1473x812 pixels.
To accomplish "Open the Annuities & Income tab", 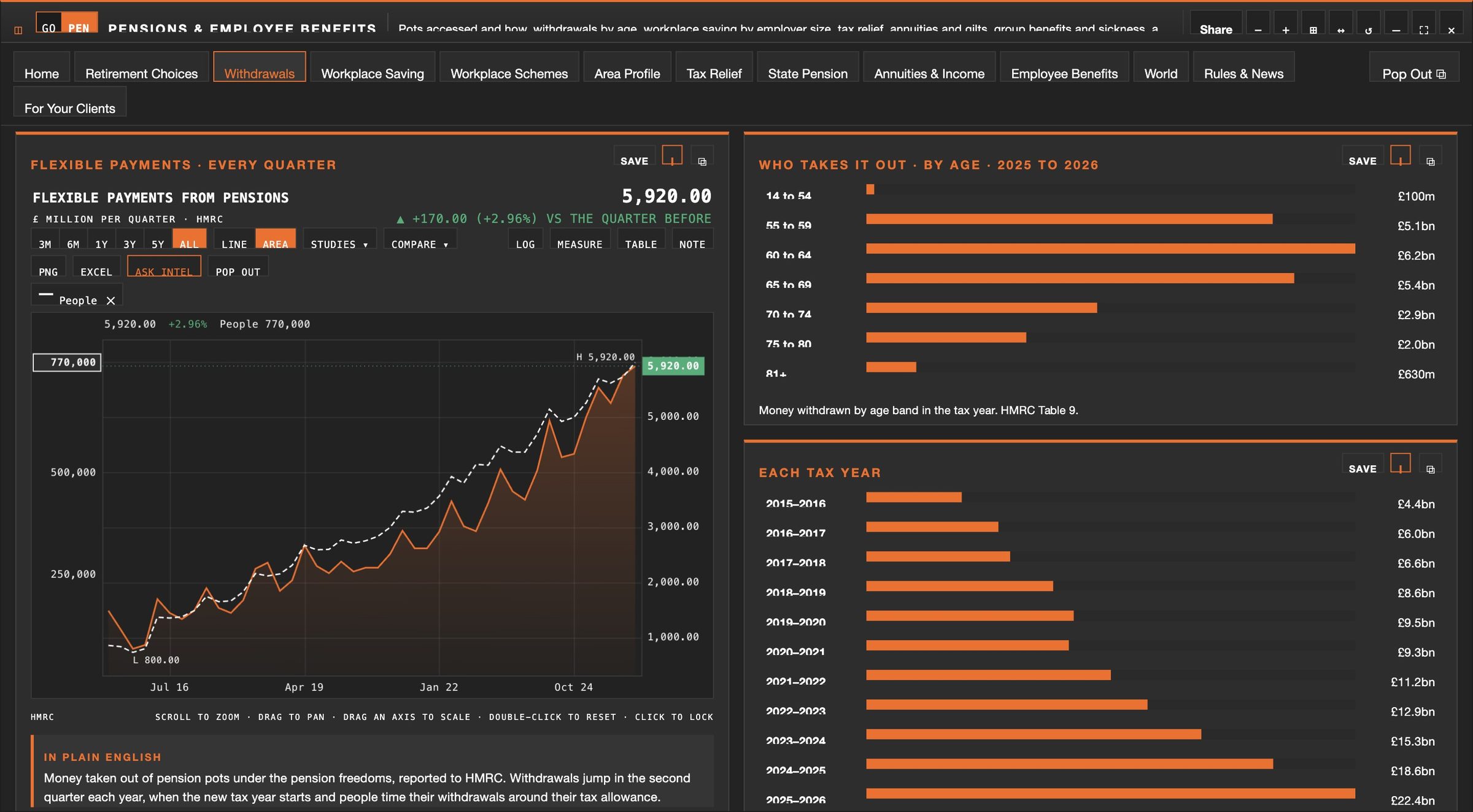I will 929,74.
